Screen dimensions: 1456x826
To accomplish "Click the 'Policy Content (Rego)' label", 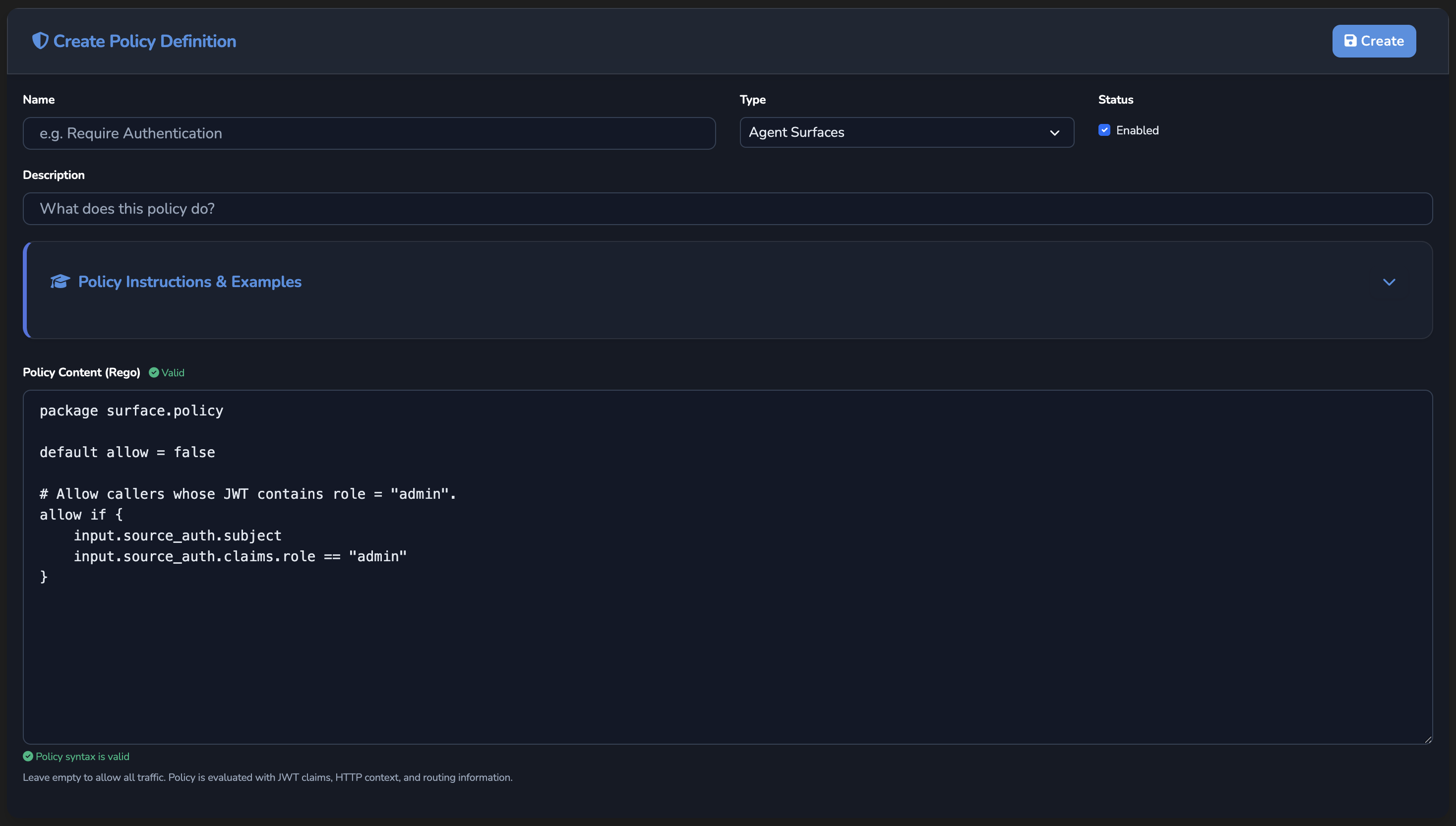I will (81, 373).
